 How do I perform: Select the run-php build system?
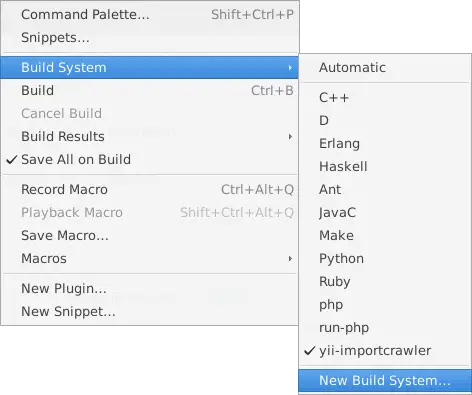click(385, 327)
